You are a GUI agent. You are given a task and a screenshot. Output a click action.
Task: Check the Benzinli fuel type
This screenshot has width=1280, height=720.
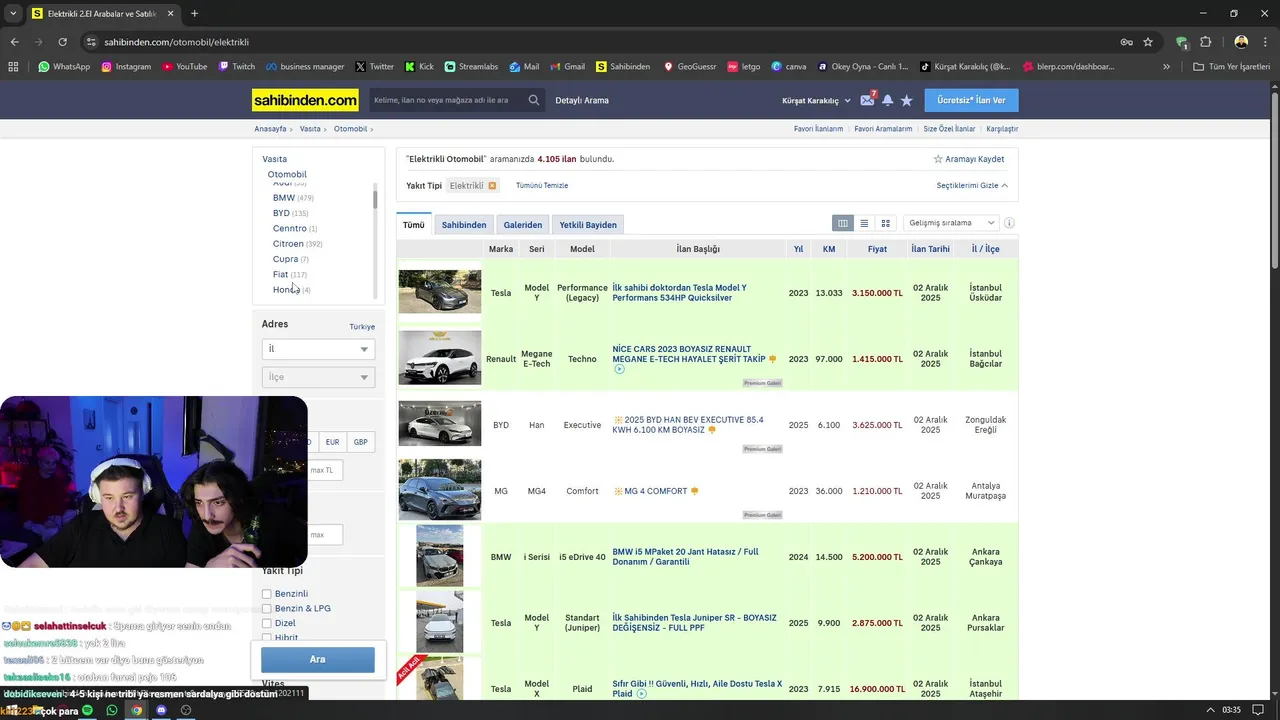tap(267, 594)
